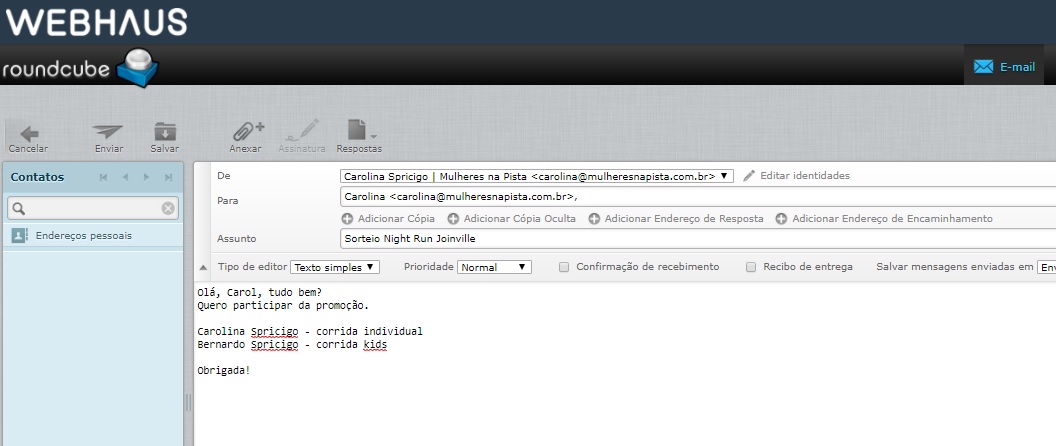Save draft using the Salvar icon

164,134
